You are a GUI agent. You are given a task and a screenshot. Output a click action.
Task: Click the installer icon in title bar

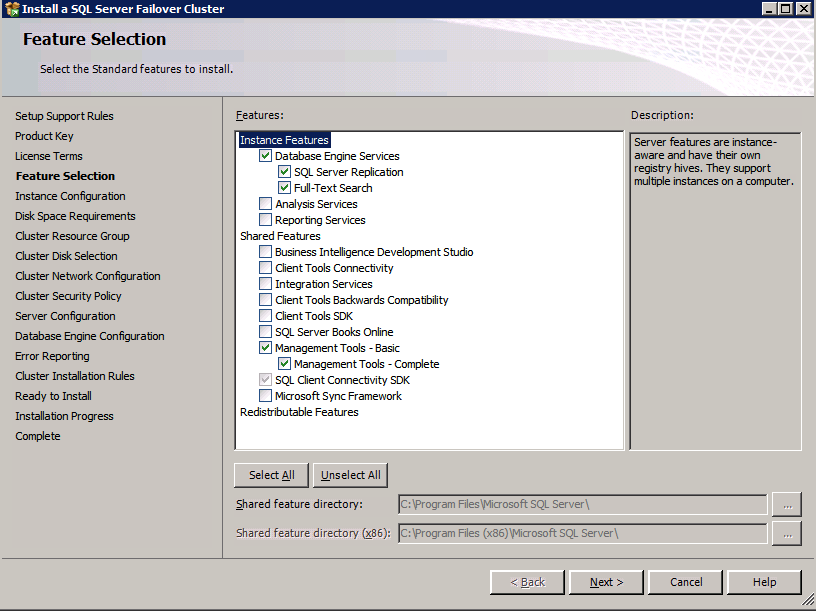click(x=12, y=9)
